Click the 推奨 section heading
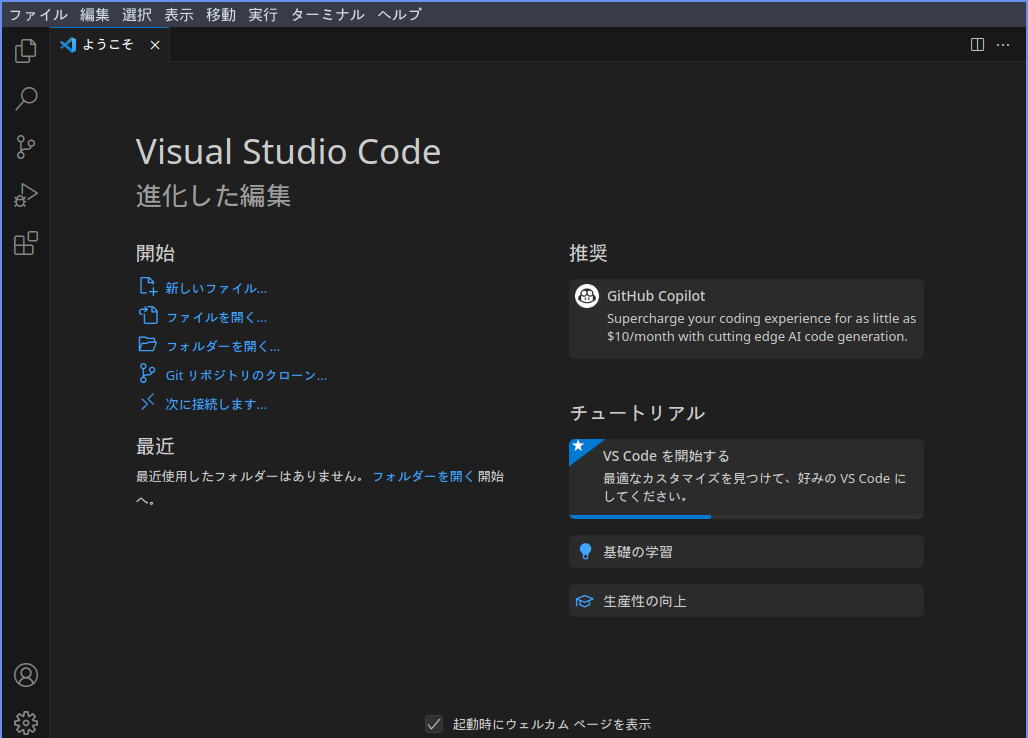This screenshot has height=738, width=1028. (588, 253)
